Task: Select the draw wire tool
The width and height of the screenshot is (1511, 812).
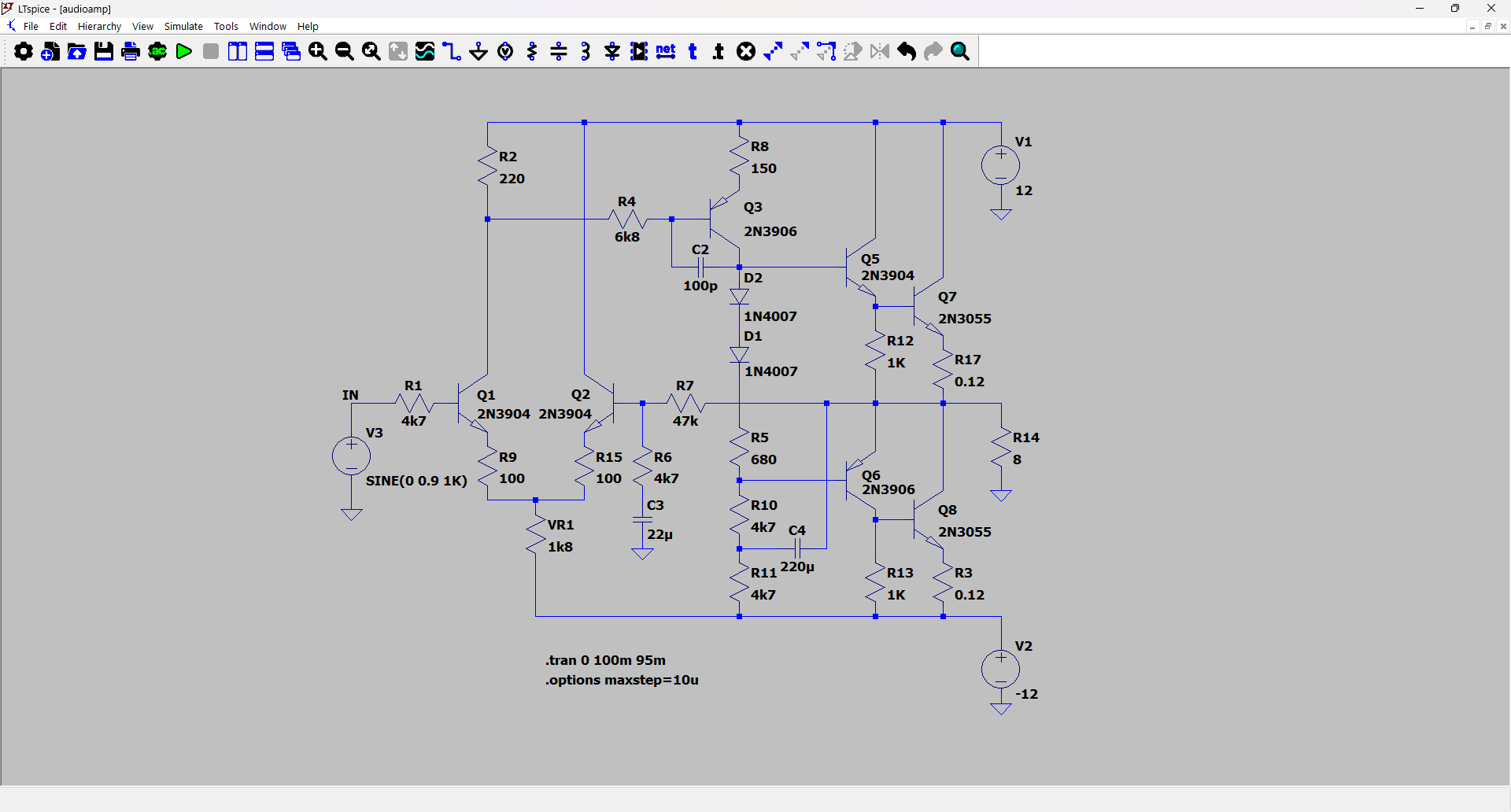Action: 452,52
